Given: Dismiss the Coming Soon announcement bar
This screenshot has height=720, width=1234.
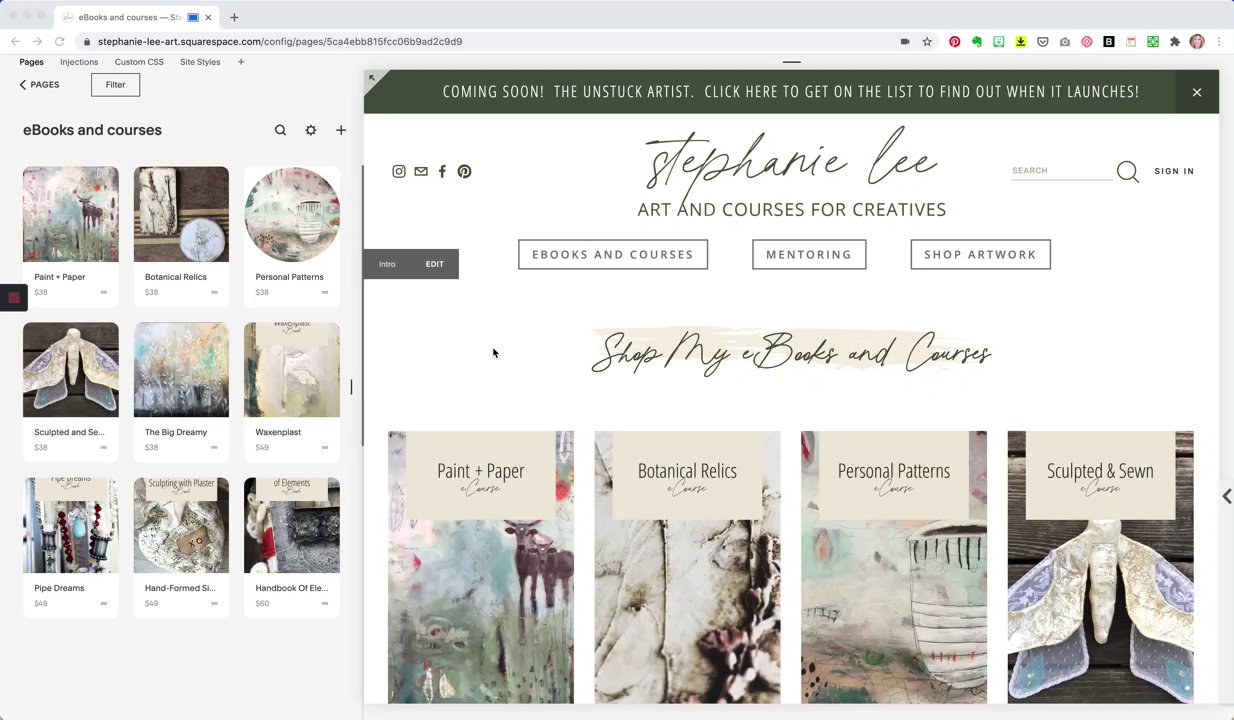Looking at the screenshot, I should click(x=1197, y=92).
